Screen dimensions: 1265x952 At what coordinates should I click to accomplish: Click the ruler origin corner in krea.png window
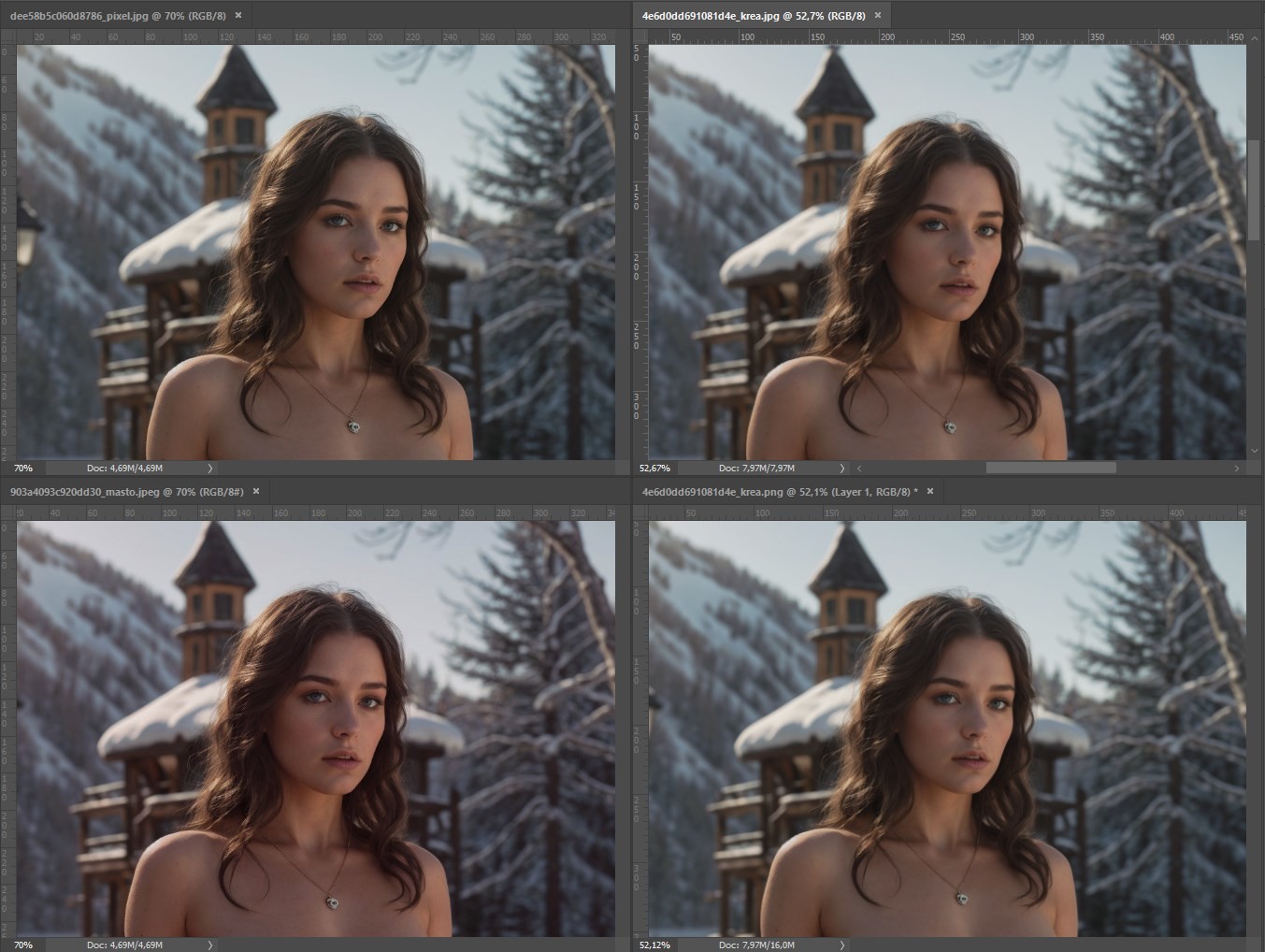pyautogui.click(x=640, y=513)
